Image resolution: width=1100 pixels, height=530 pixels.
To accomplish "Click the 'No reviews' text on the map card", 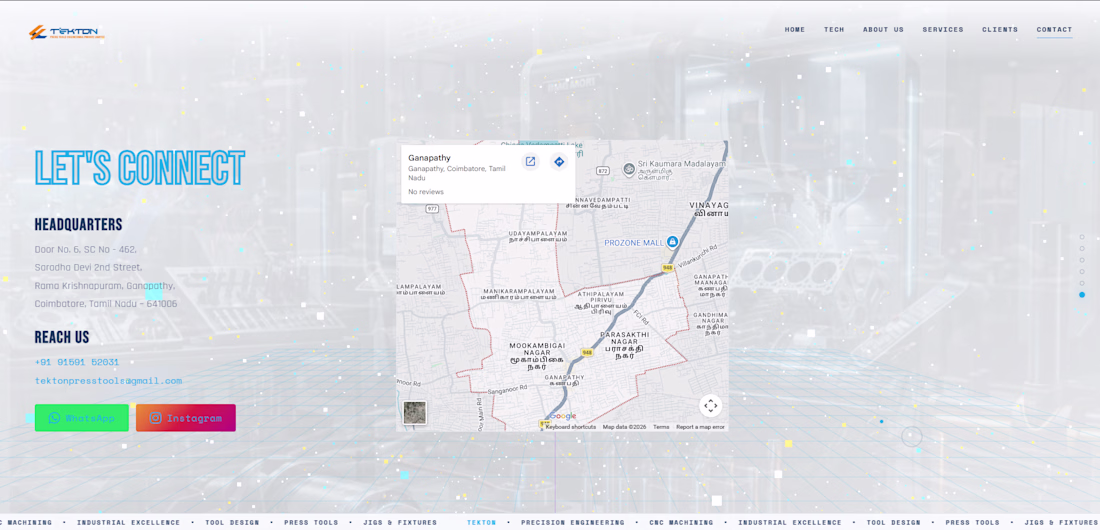I will 426,192.
